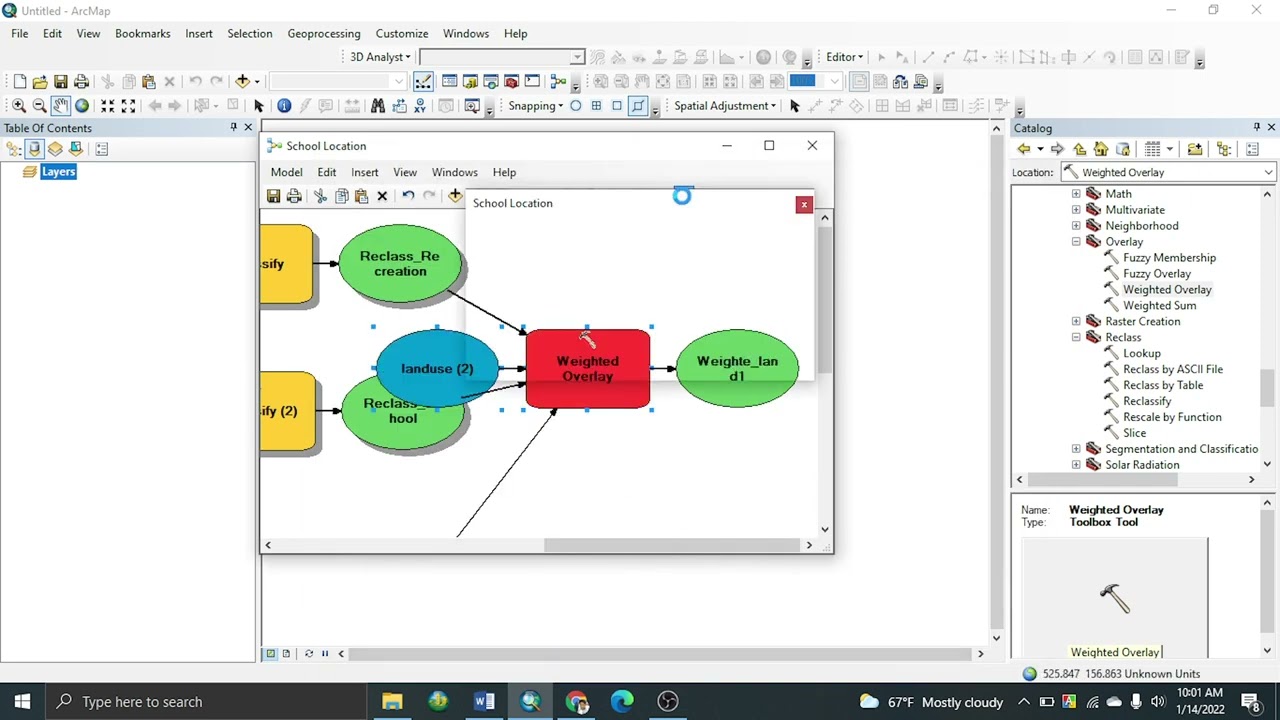This screenshot has height=720, width=1280.
Task: Open the Bookmarks menu in ArcMap
Action: pos(143,33)
